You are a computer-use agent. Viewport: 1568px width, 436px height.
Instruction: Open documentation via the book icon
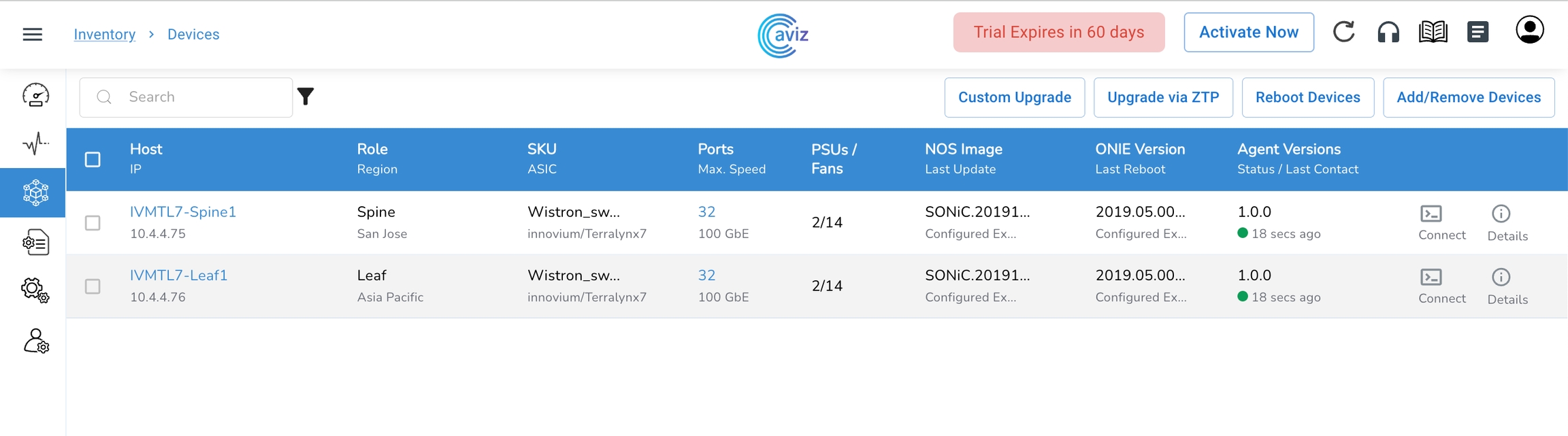[1433, 32]
